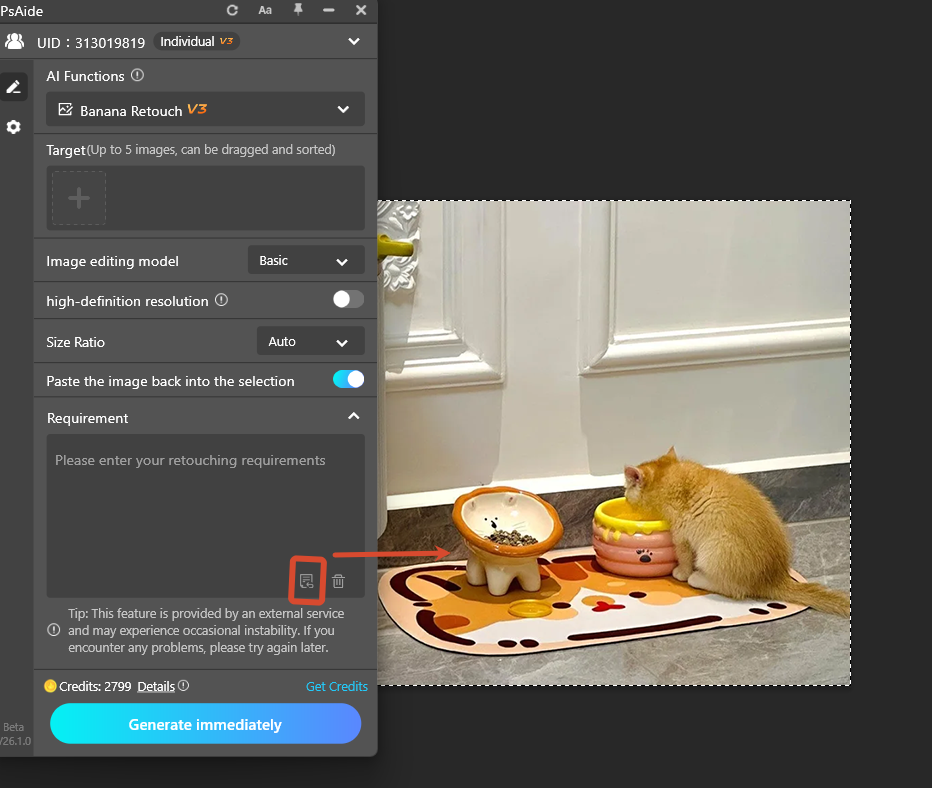The image size is (932, 788).
Task: Collapse the Requirement section
Action: coord(353,416)
